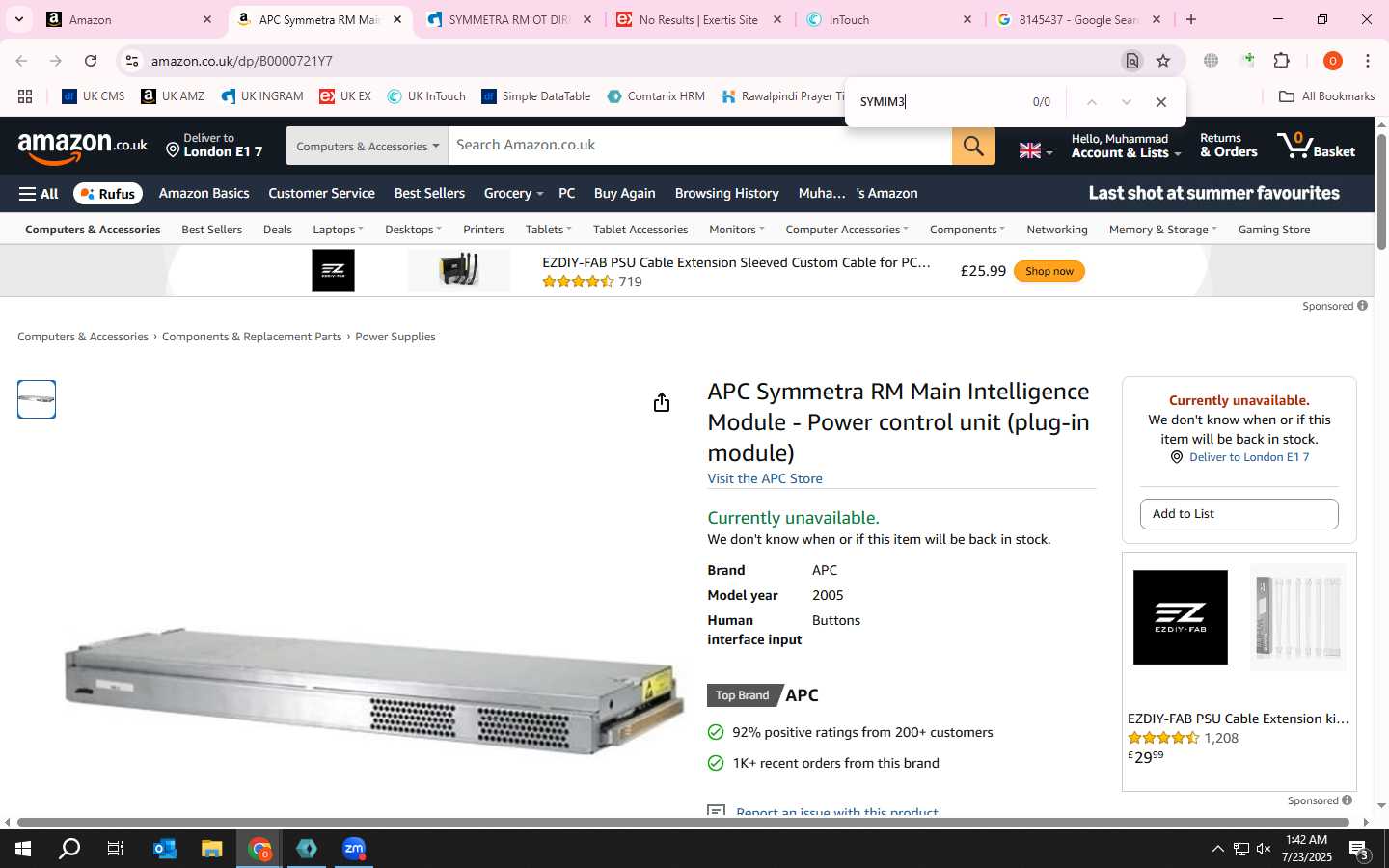Screen dimensions: 1389x868
Task: Open the UK INGRAM bookmark
Action: coord(261,96)
